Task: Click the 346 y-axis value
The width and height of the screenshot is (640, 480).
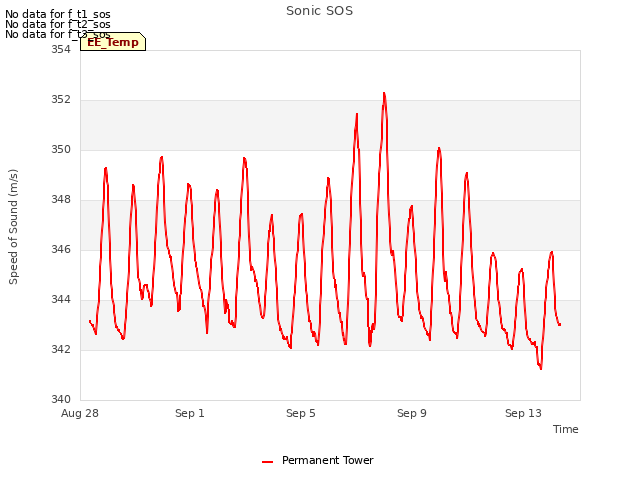Action: (61, 249)
